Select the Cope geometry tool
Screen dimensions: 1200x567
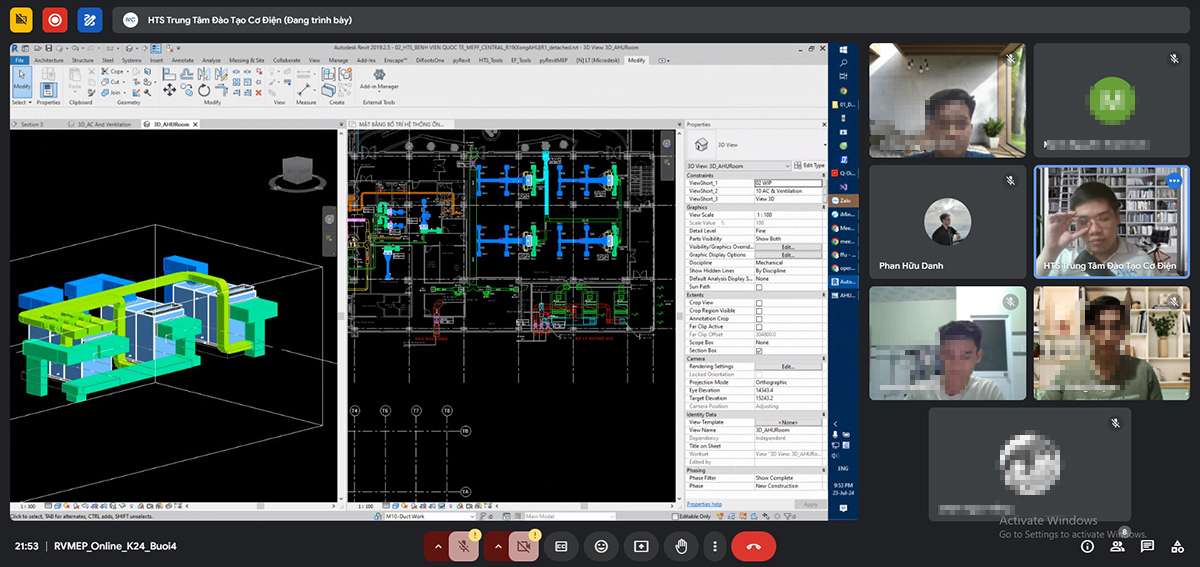[x=115, y=71]
